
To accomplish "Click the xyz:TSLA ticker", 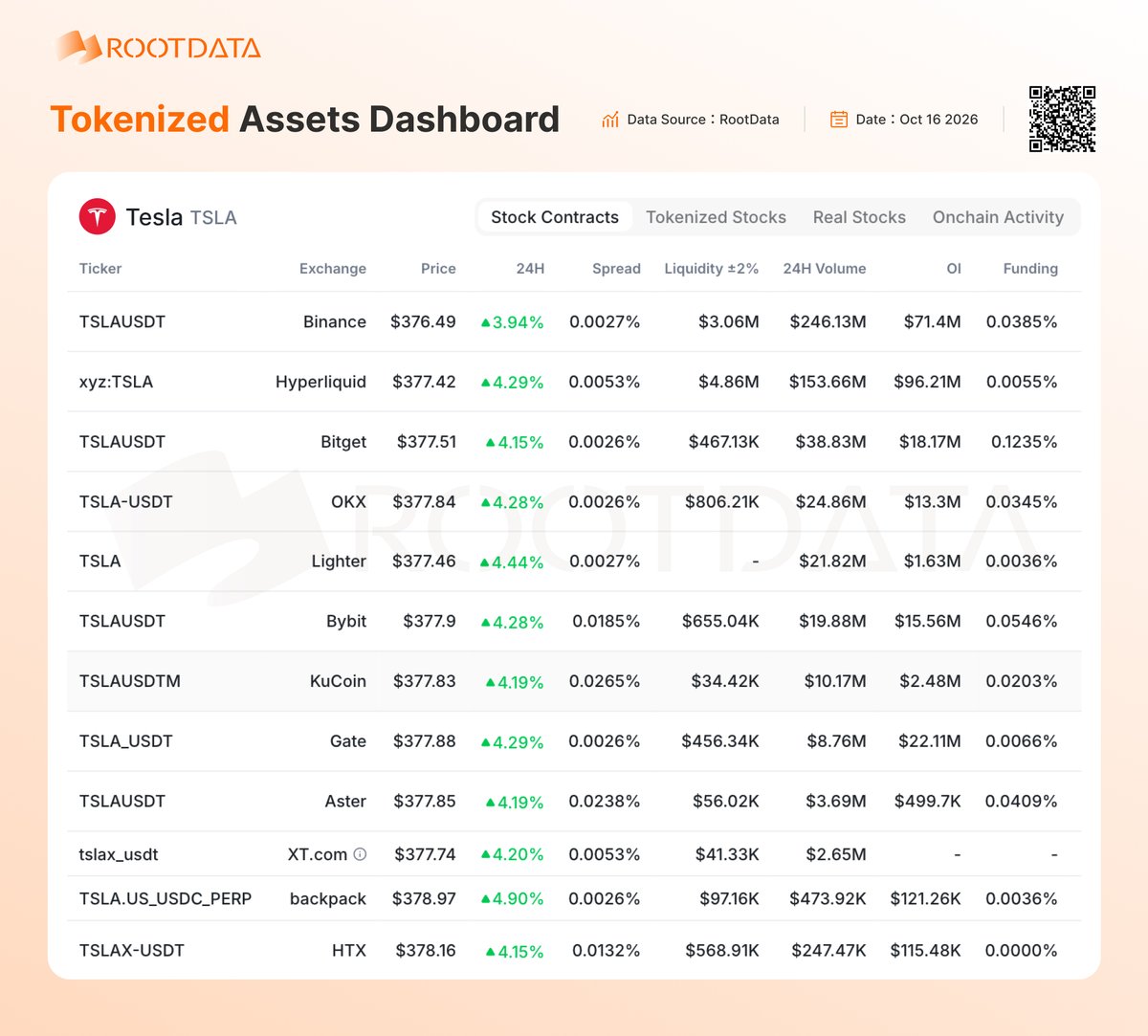I will (x=116, y=382).
